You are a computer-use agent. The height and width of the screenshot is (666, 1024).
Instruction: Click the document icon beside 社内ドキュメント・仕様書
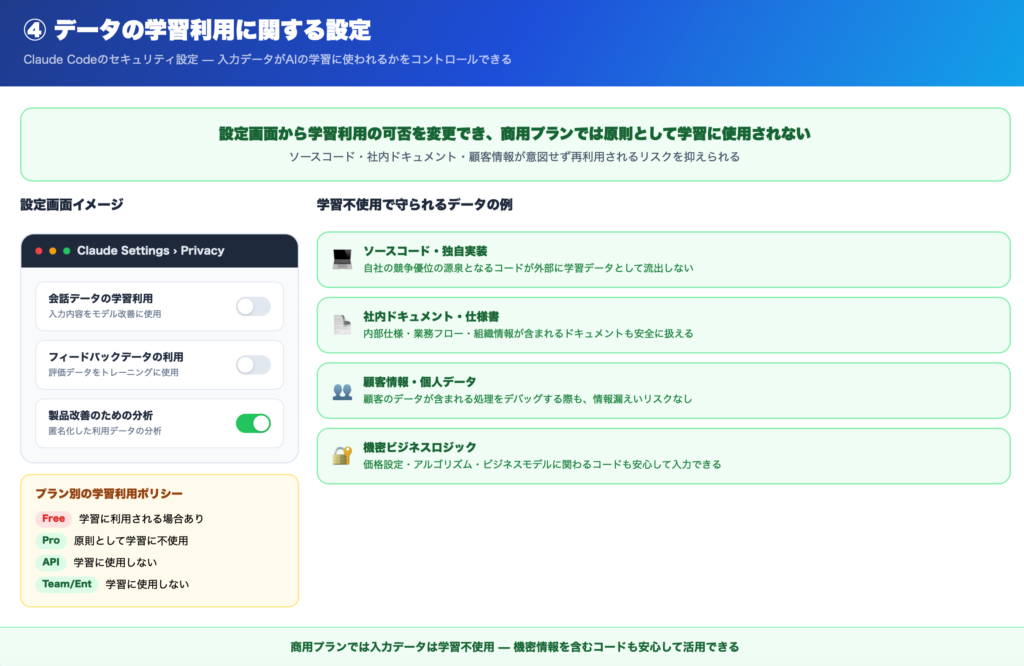[x=342, y=324]
